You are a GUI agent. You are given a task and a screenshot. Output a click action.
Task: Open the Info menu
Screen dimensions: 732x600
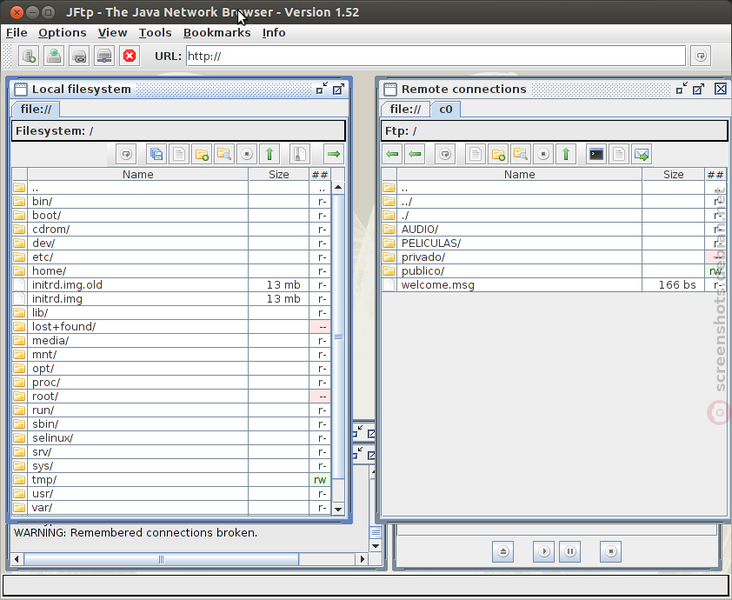pyautogui.click(x=274, y=33)
